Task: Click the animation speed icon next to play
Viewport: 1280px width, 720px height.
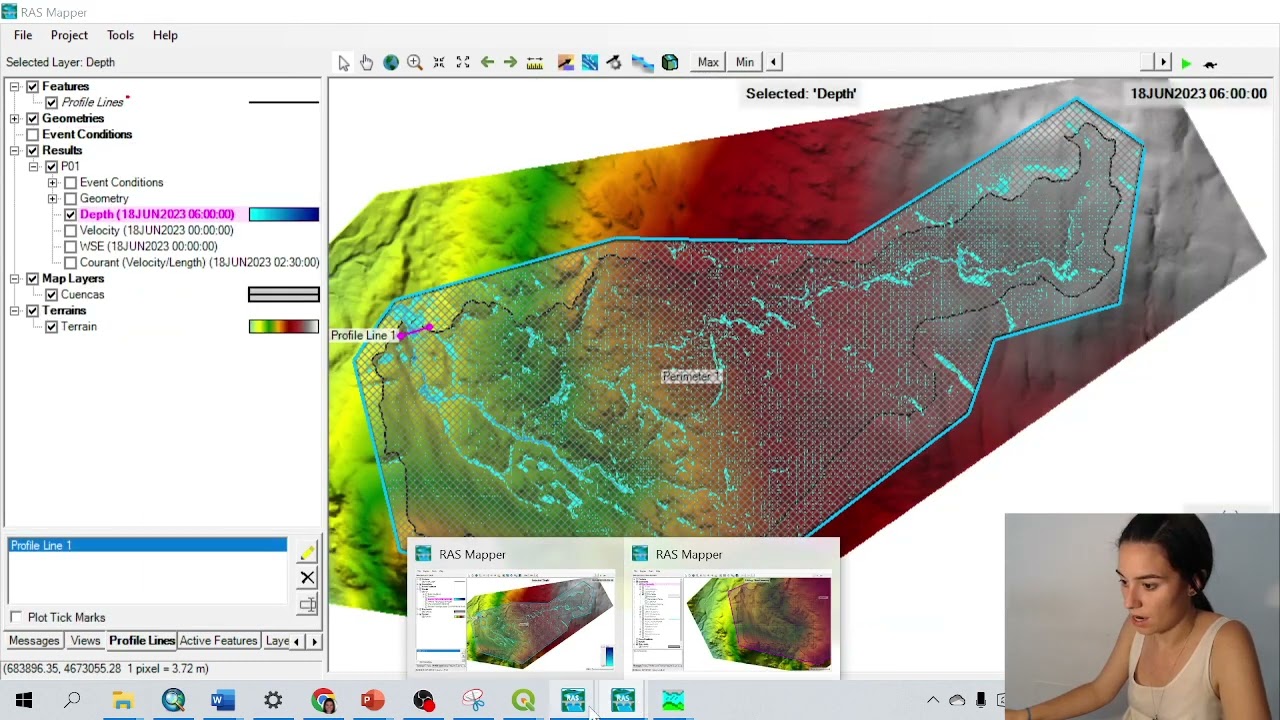Action: (x=1210, y=64)
